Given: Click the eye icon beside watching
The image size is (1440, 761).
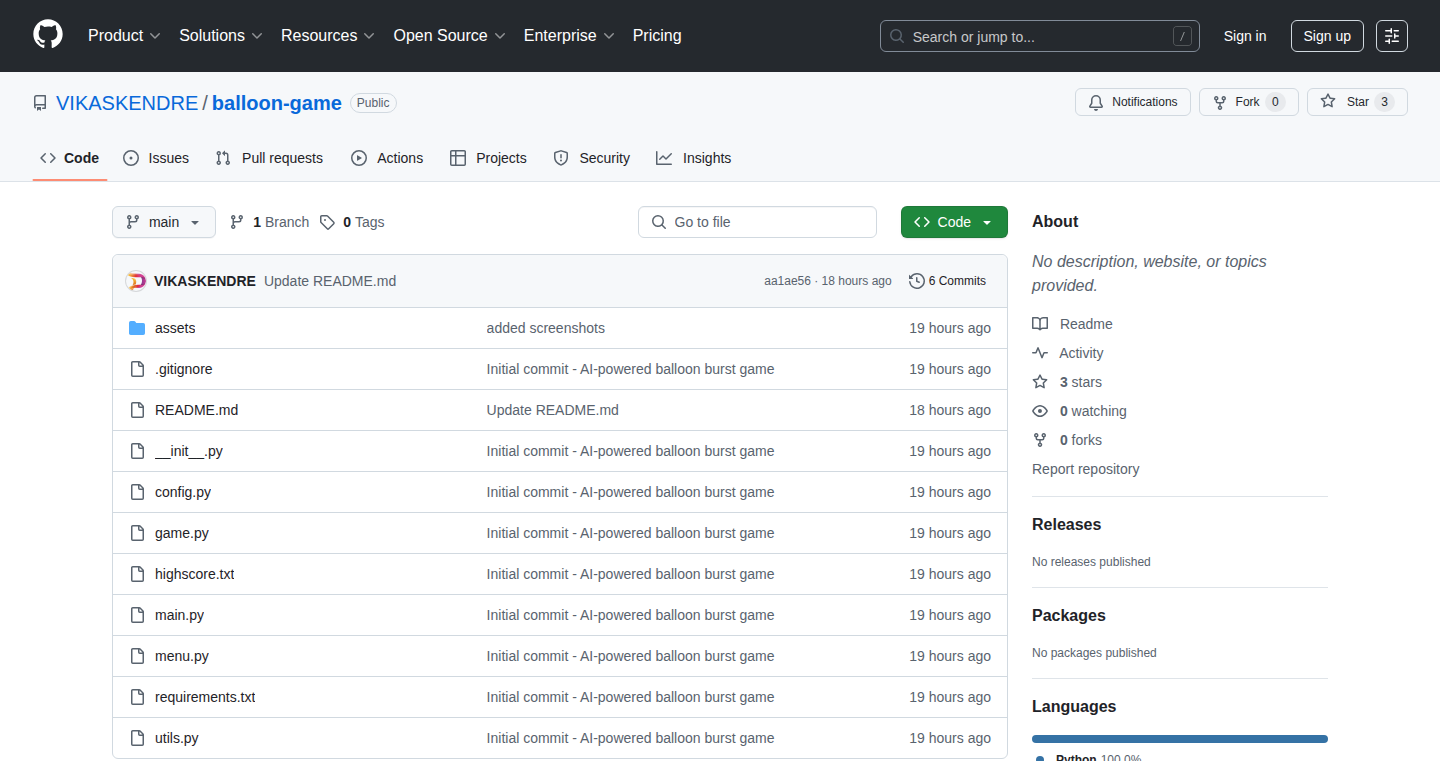Looking at the screenshot, I should click(x=1040, y=411).
